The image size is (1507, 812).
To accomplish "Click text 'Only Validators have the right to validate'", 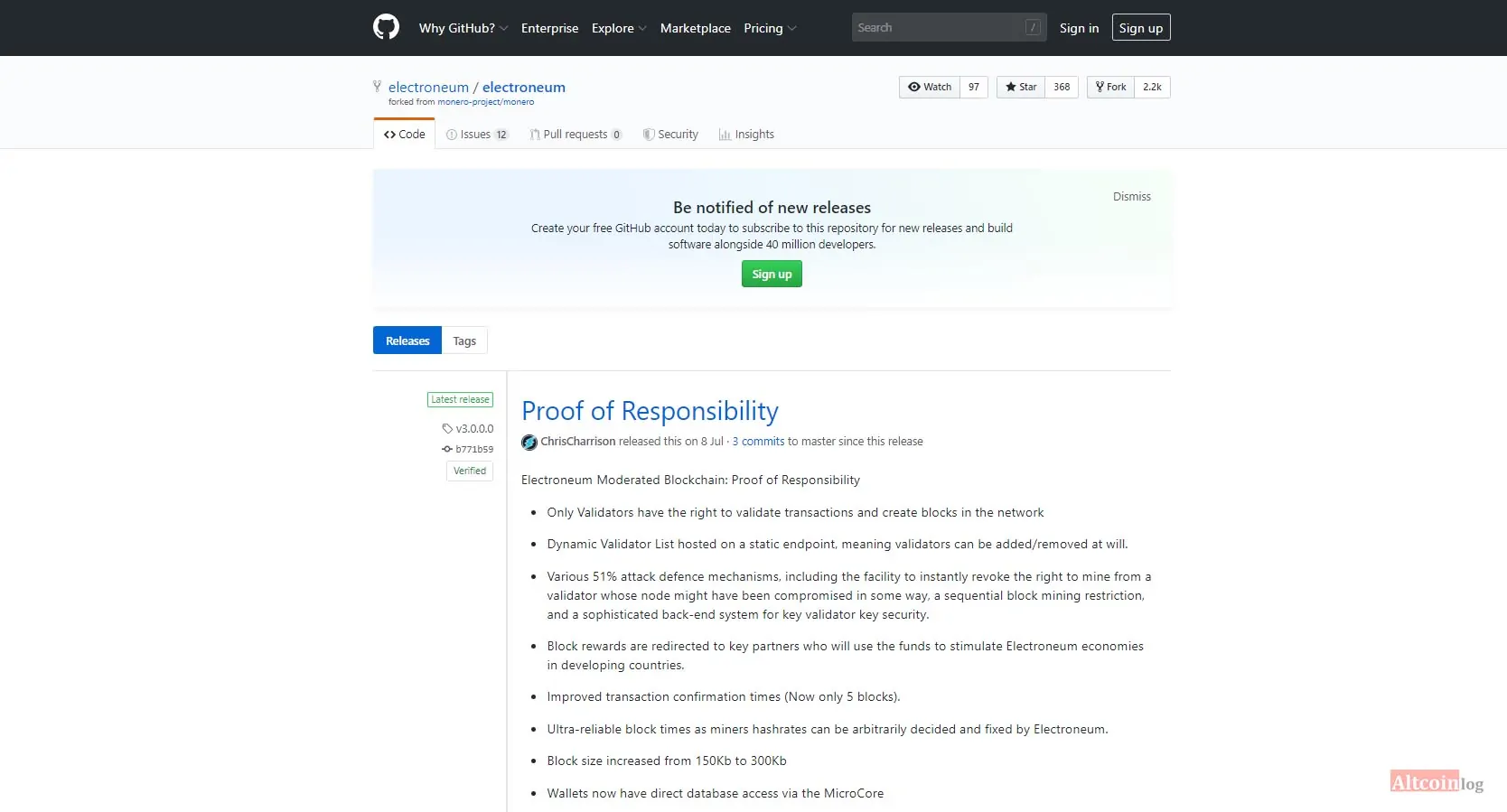I will [x=666, y=512].
